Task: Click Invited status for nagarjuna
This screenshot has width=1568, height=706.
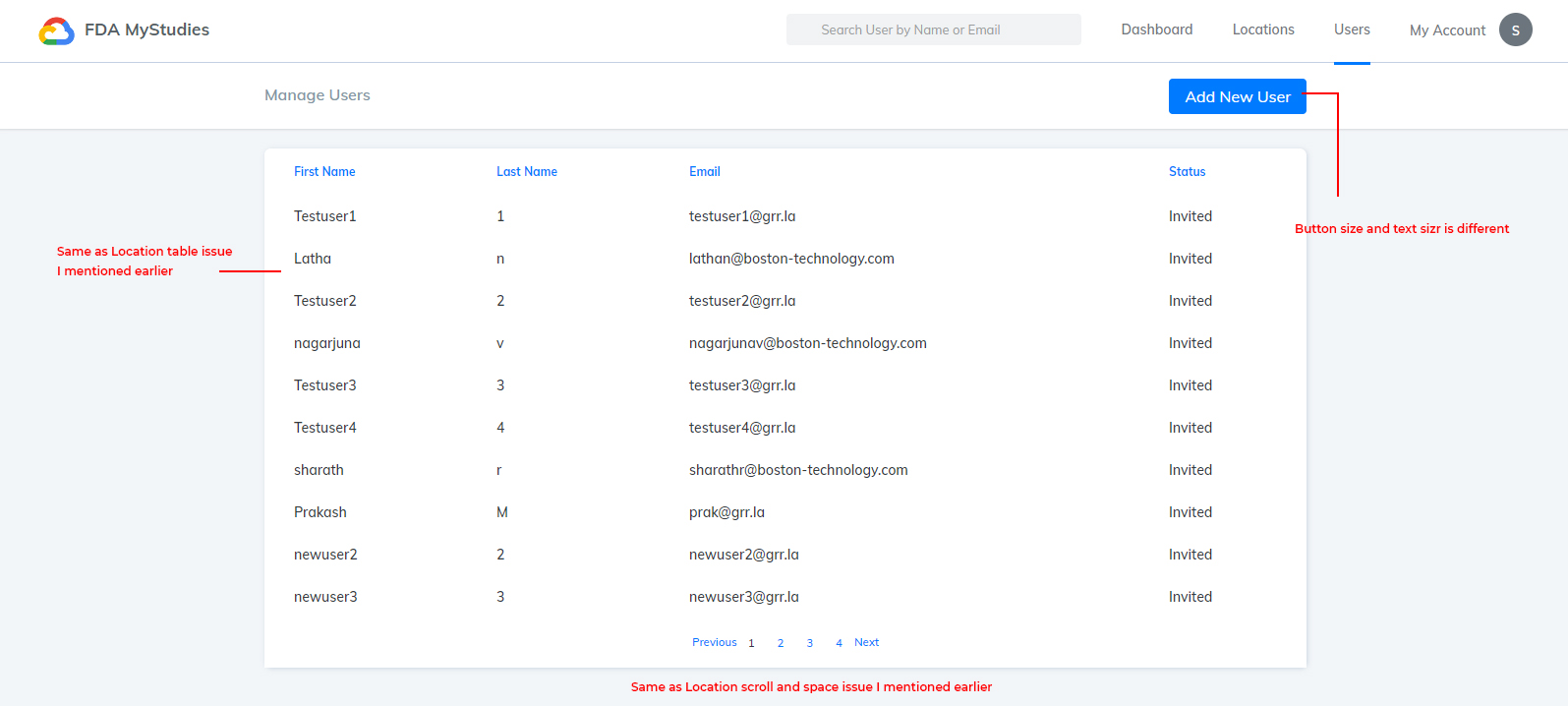Action: [1191, 343]
